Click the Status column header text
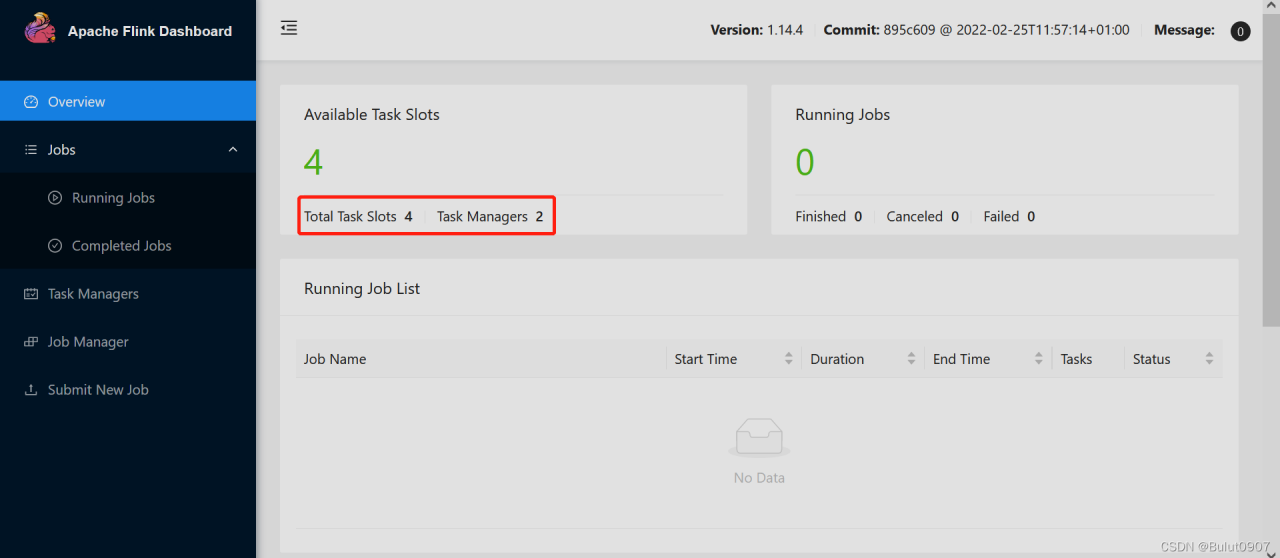 coord(1151,359)
